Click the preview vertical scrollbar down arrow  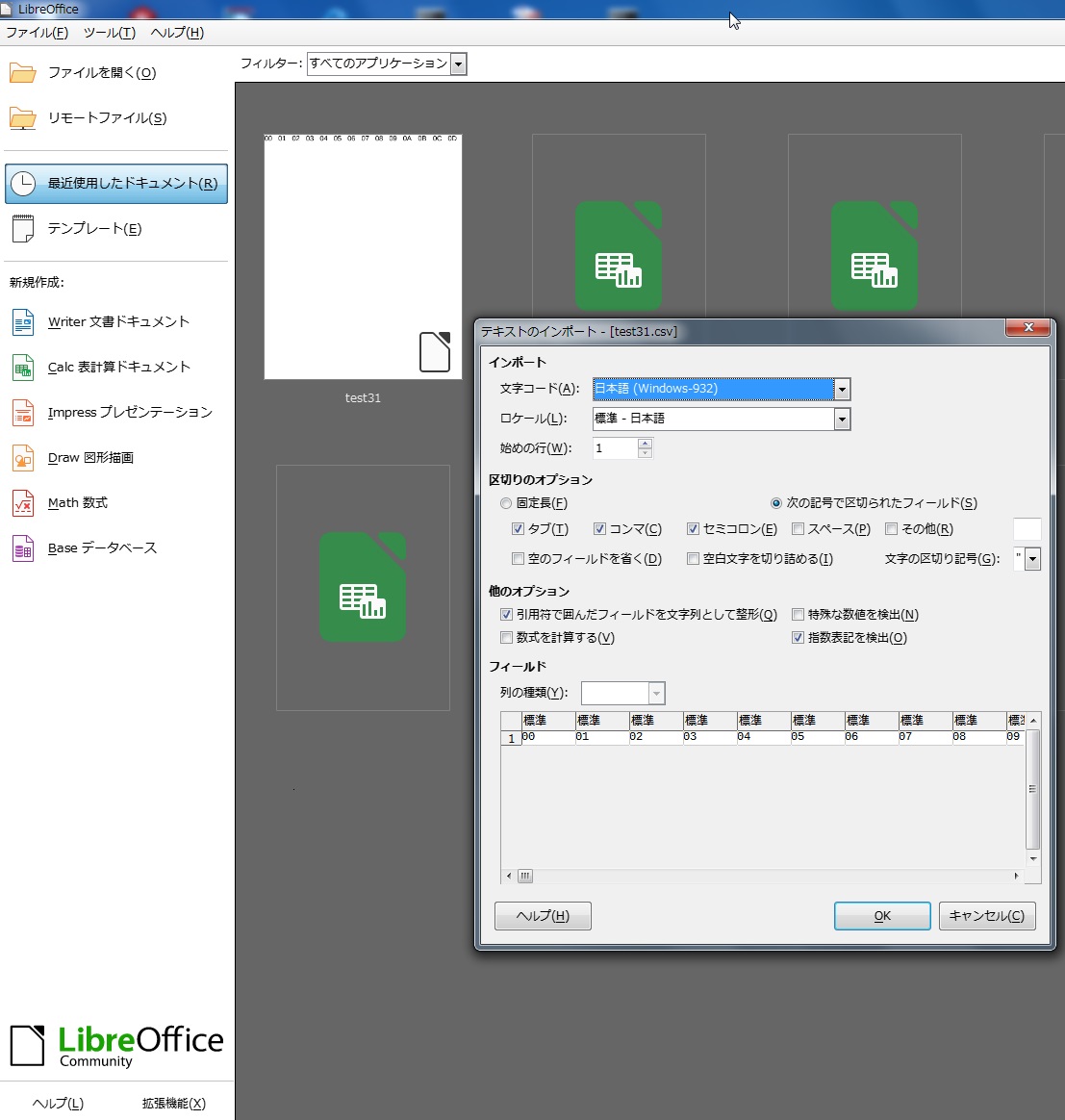[1033, 859]
